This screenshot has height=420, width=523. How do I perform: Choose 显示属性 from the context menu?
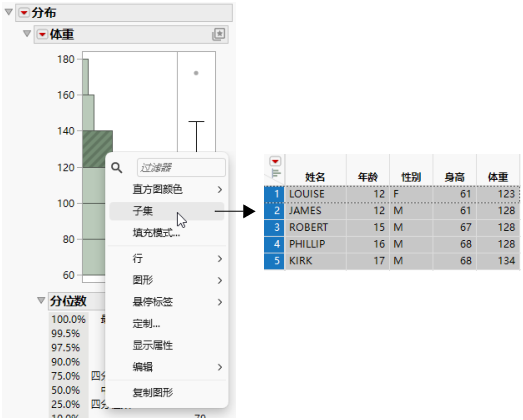point(167,345)
